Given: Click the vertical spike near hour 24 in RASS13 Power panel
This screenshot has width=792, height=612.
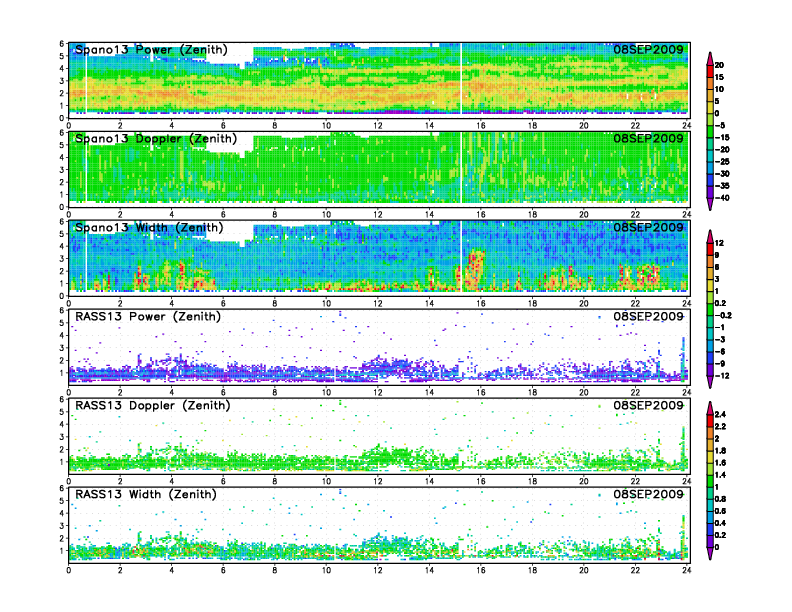Looking at the screenshot, I should (x=683, y=359).
